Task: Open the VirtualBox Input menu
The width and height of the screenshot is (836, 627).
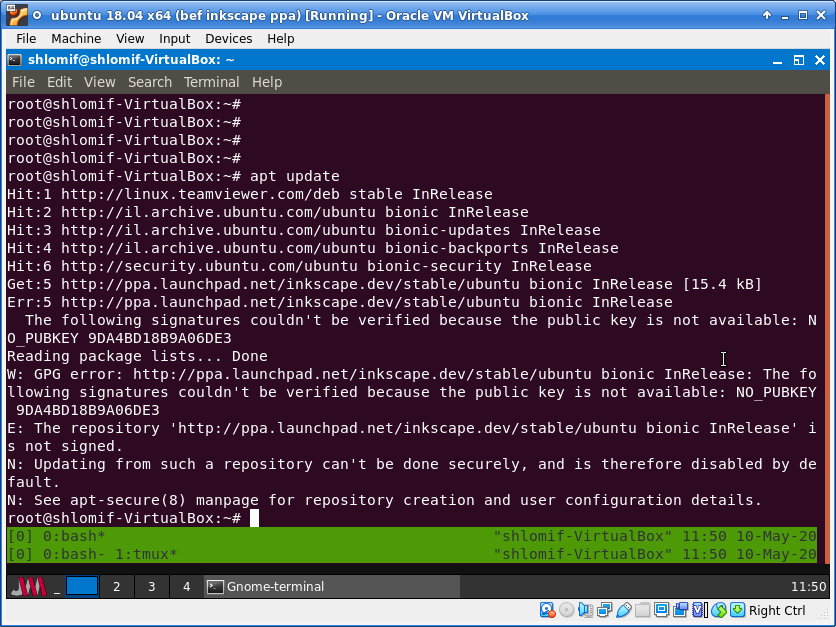Action: click(174, 39)
